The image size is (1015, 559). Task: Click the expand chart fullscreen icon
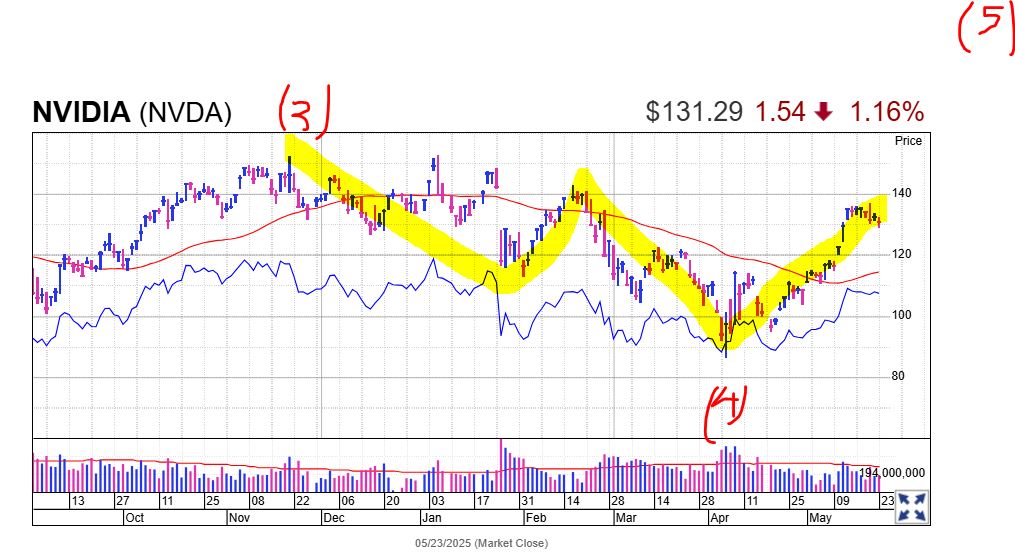click(910, 507)
